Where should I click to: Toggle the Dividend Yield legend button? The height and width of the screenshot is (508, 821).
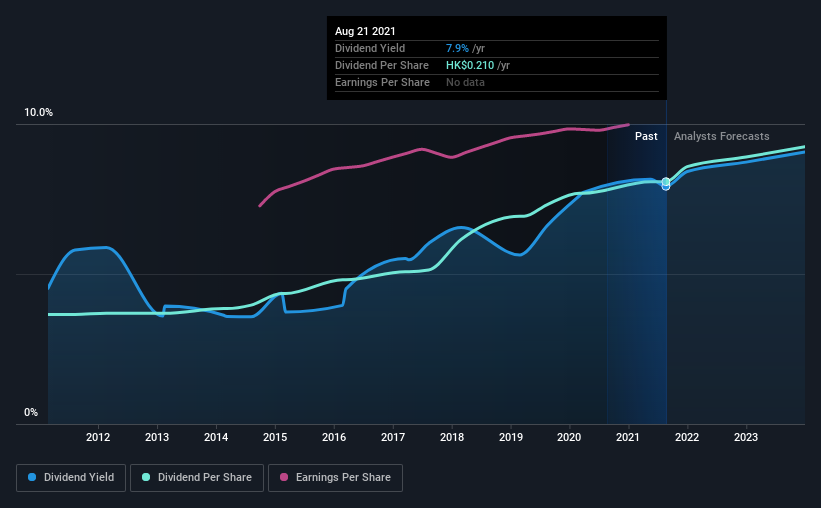point(71,478)
